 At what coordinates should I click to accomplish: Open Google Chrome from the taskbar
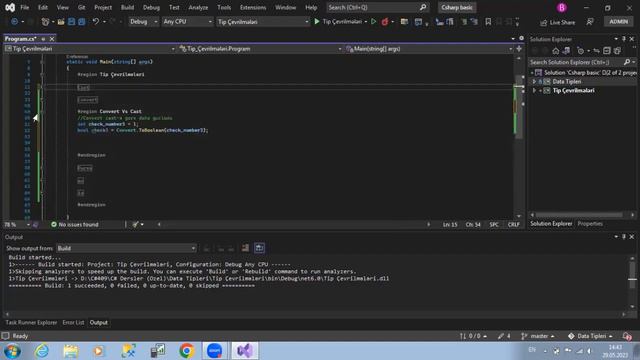(187, 351)
